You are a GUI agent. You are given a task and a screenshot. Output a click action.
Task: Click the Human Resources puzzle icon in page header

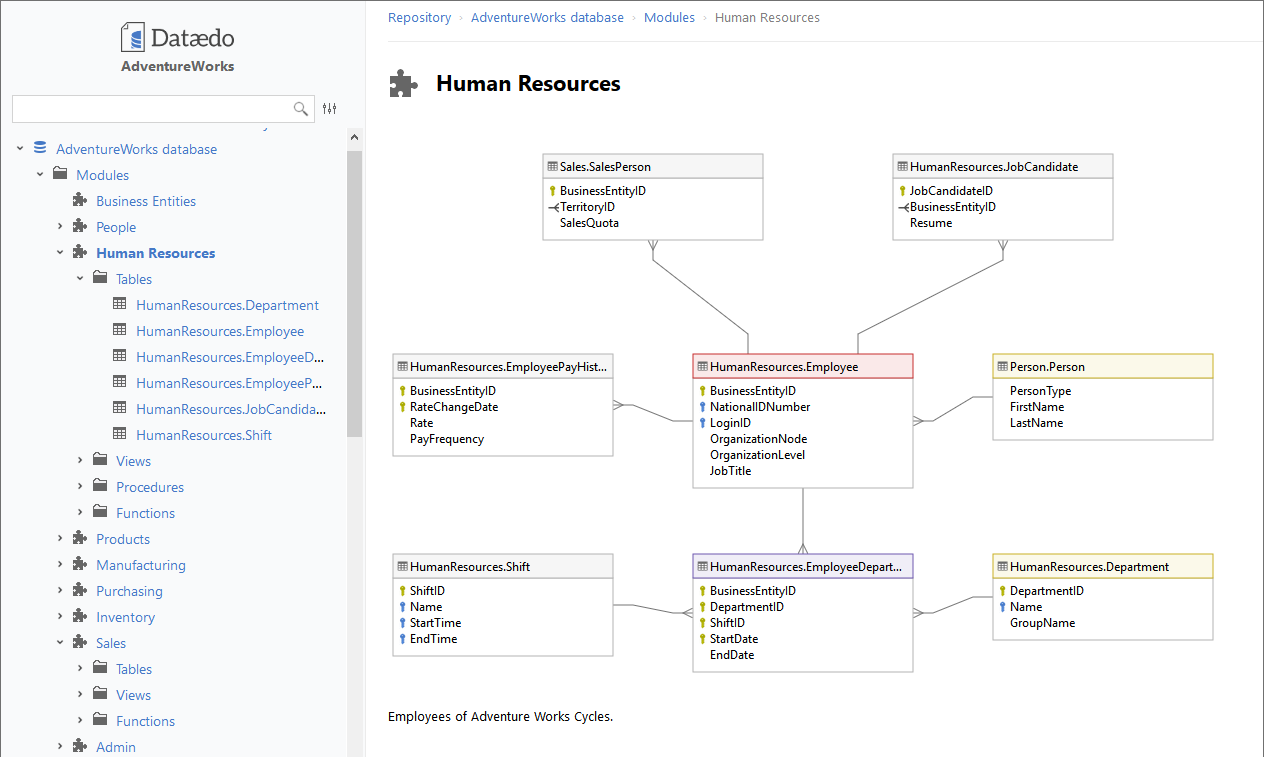pyautogui.click(x=403, y=83)
